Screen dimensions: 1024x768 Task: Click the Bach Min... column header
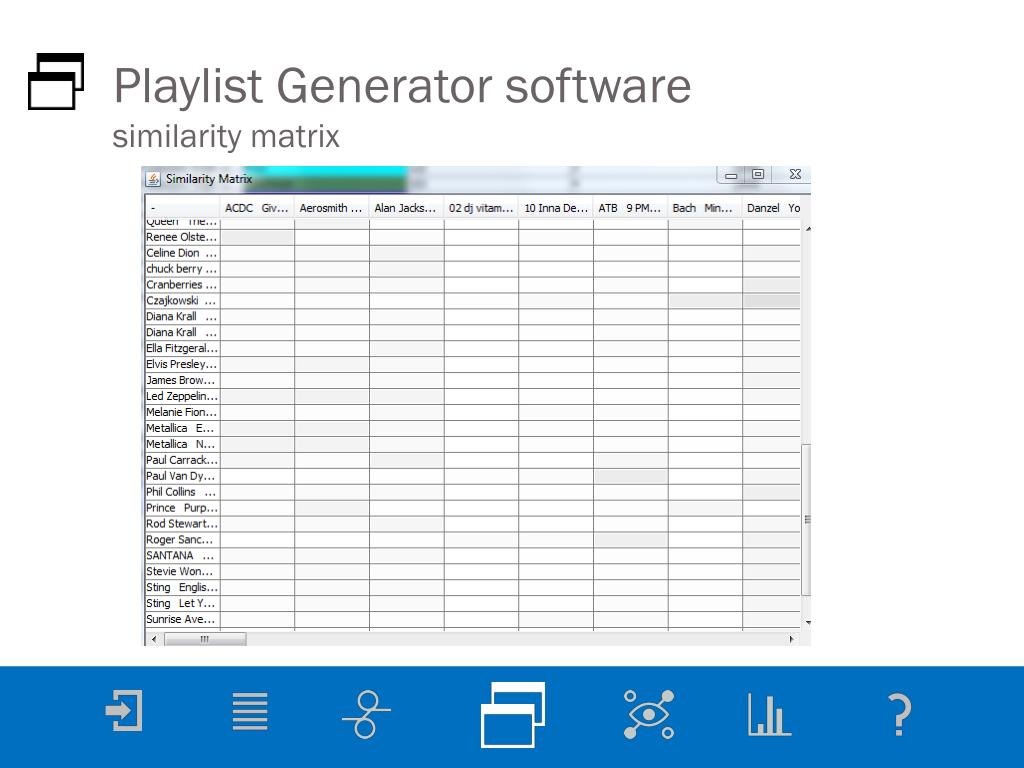(705, 208)
